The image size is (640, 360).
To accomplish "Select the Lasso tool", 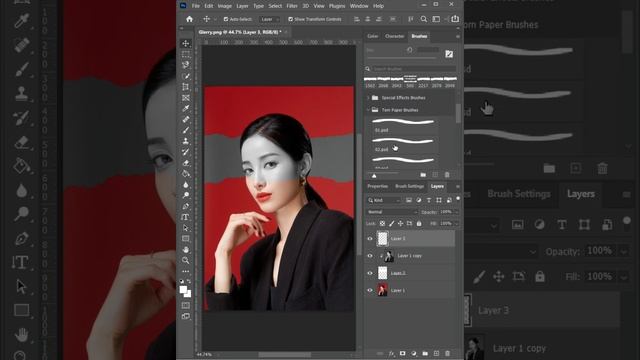I will [186, 65].
